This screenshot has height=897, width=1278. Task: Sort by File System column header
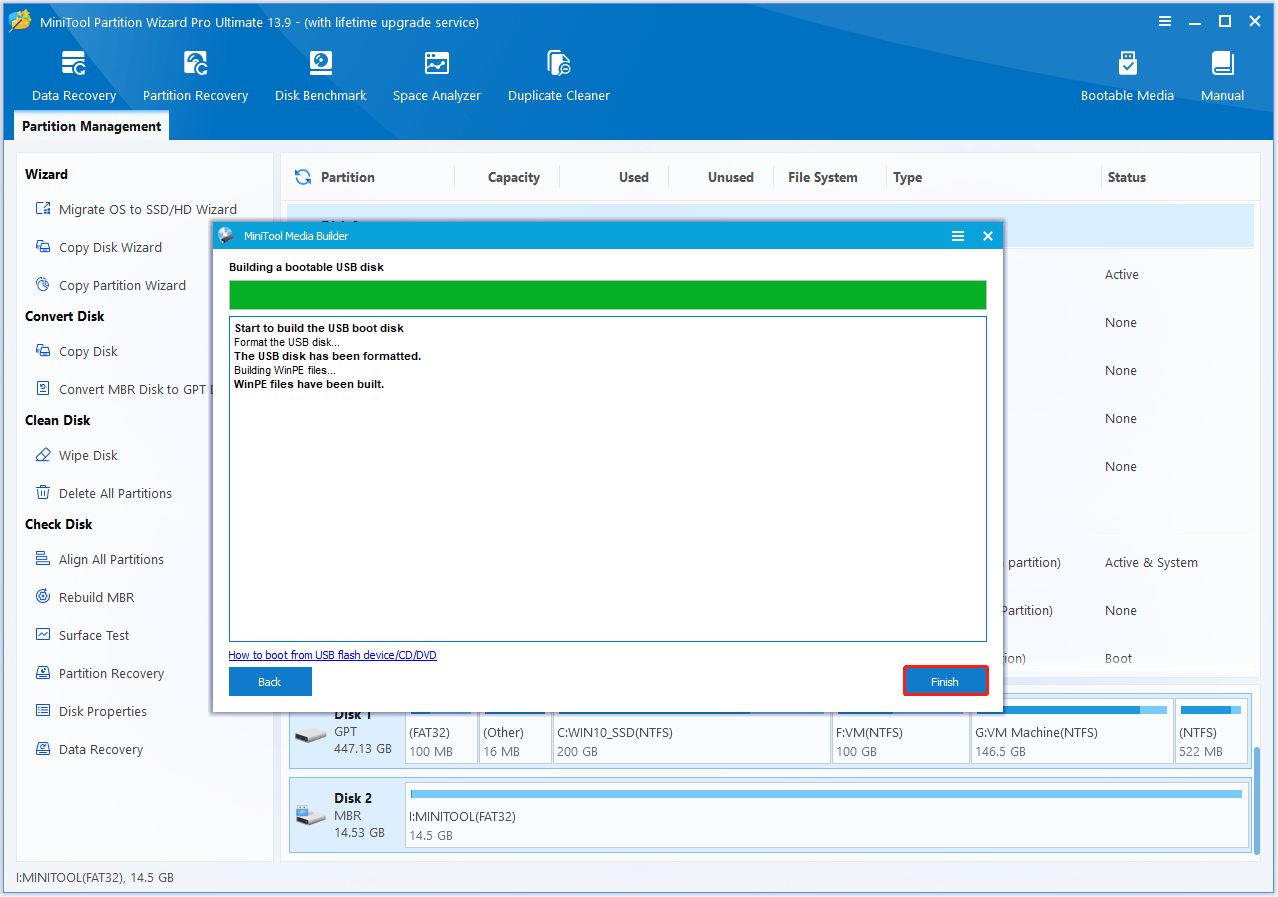pyautogui.click(x=822, y=177)
